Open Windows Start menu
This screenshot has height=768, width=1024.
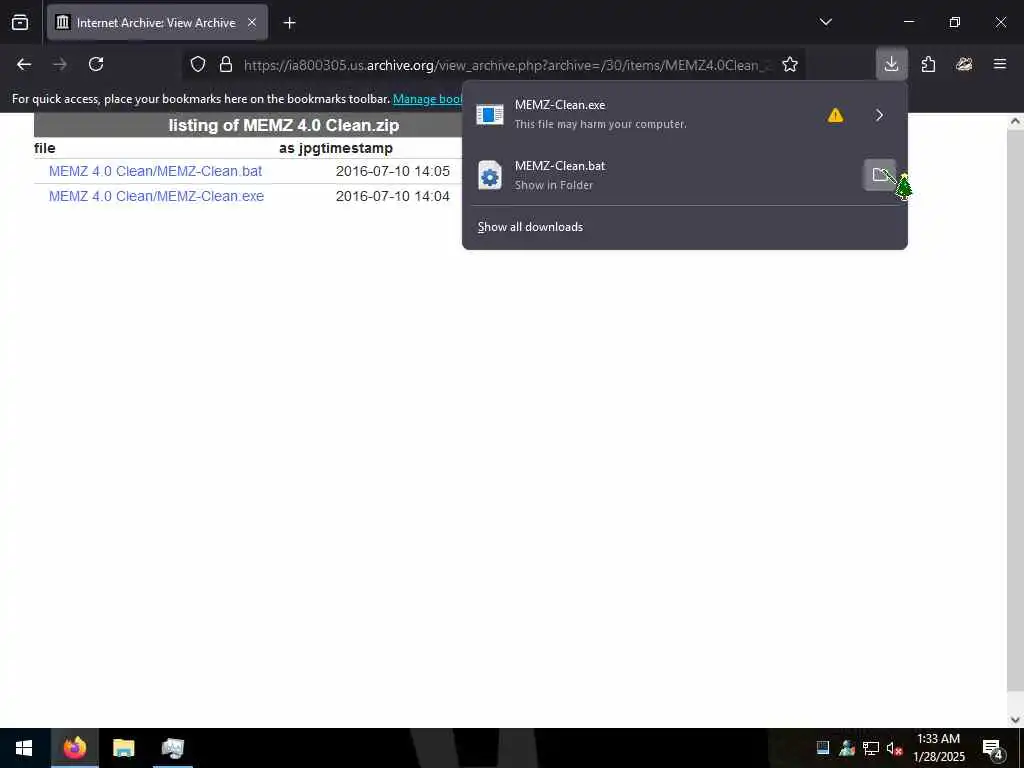[24, 748]
